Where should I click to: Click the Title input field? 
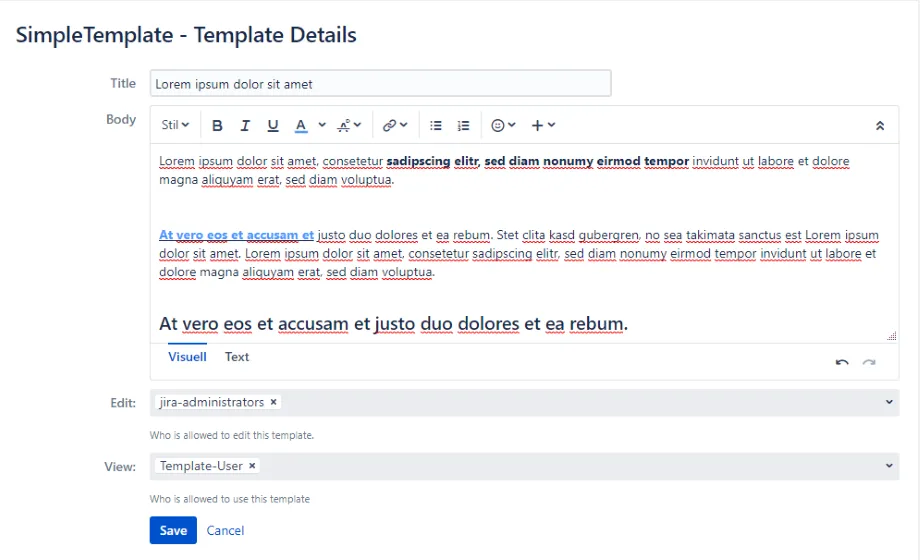(x=380, y=83)
